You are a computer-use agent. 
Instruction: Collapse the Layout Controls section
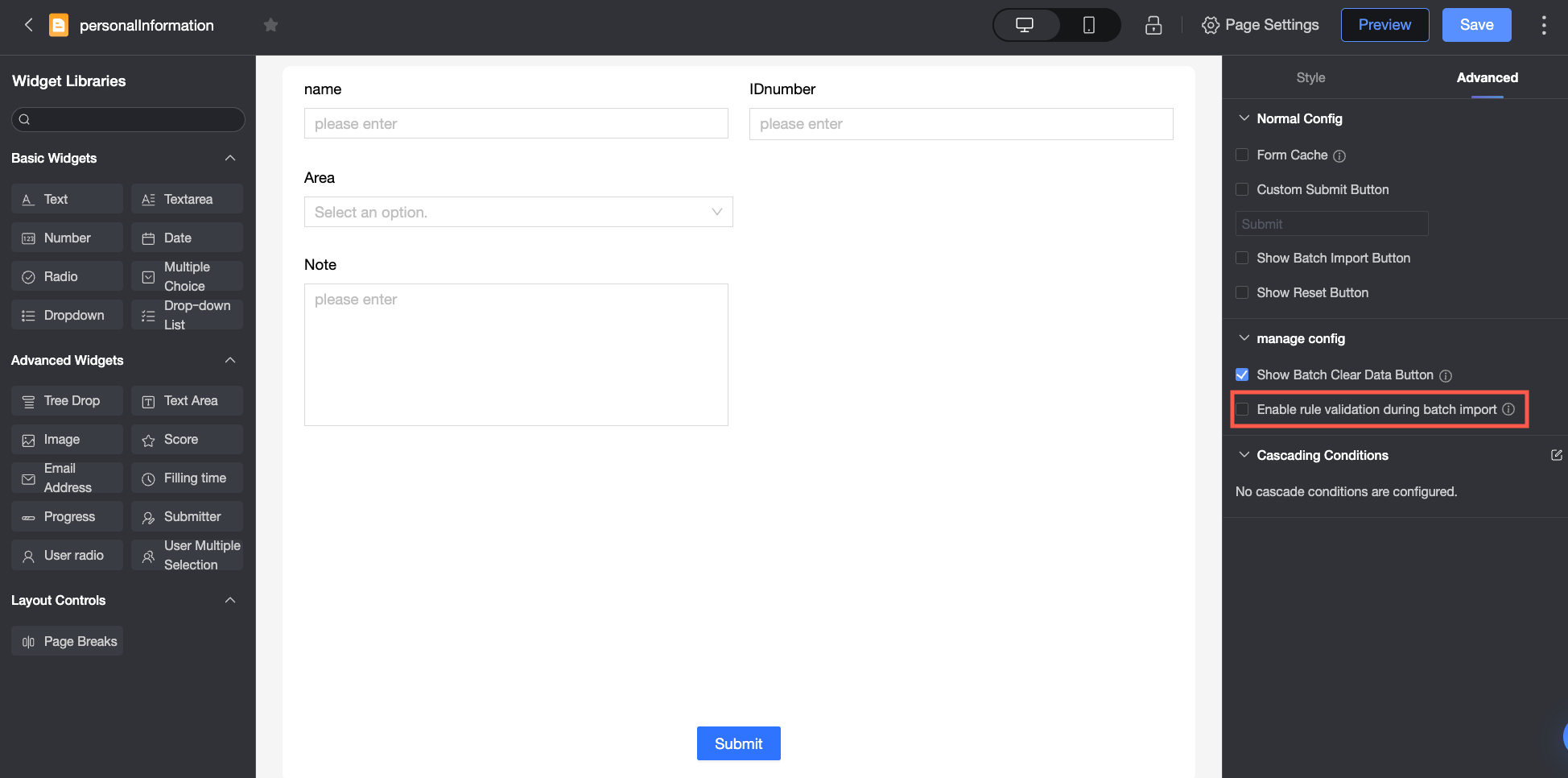[230, 600]
